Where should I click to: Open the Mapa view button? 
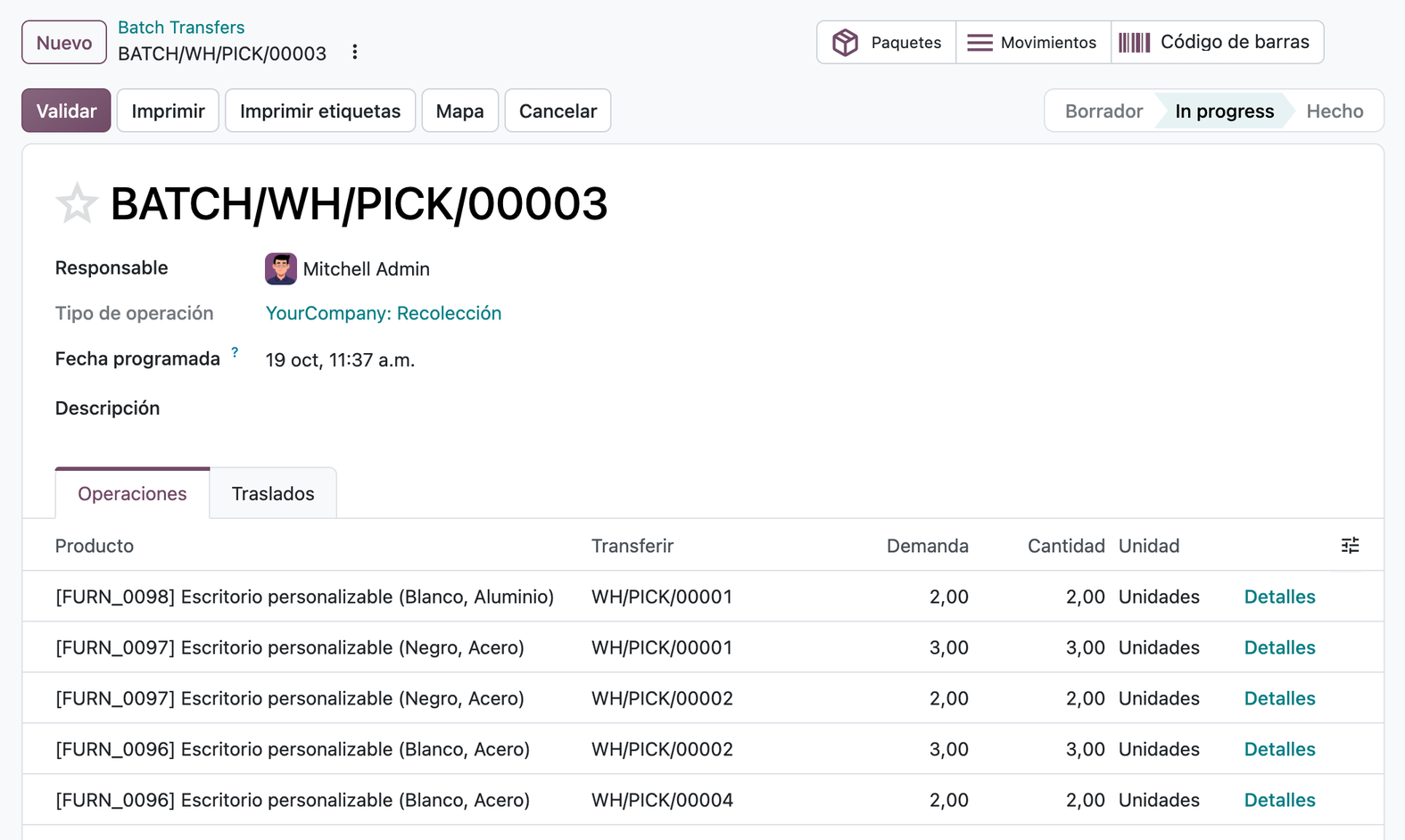460,111
